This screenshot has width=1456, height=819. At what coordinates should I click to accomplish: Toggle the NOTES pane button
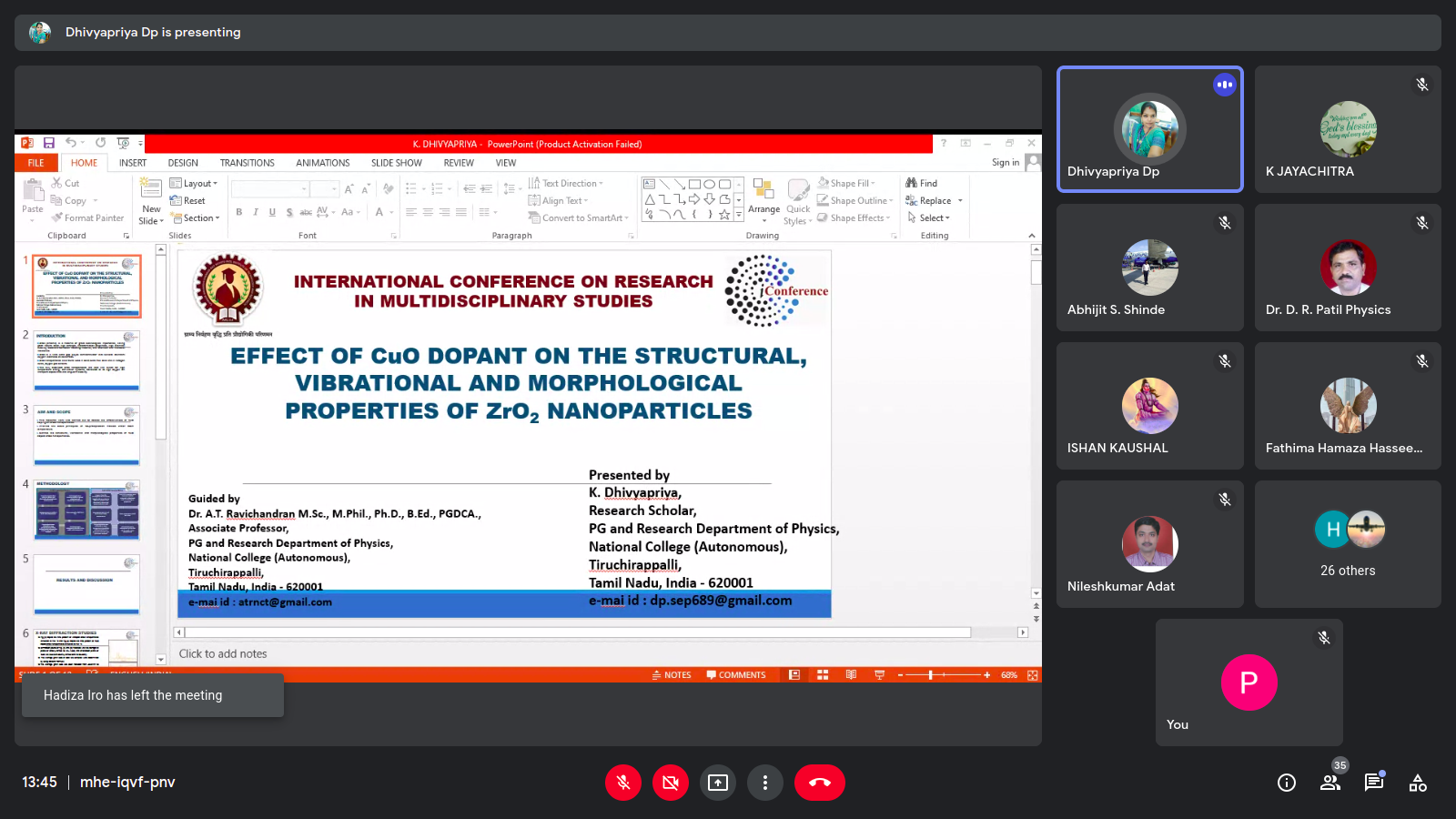(672, 675)
